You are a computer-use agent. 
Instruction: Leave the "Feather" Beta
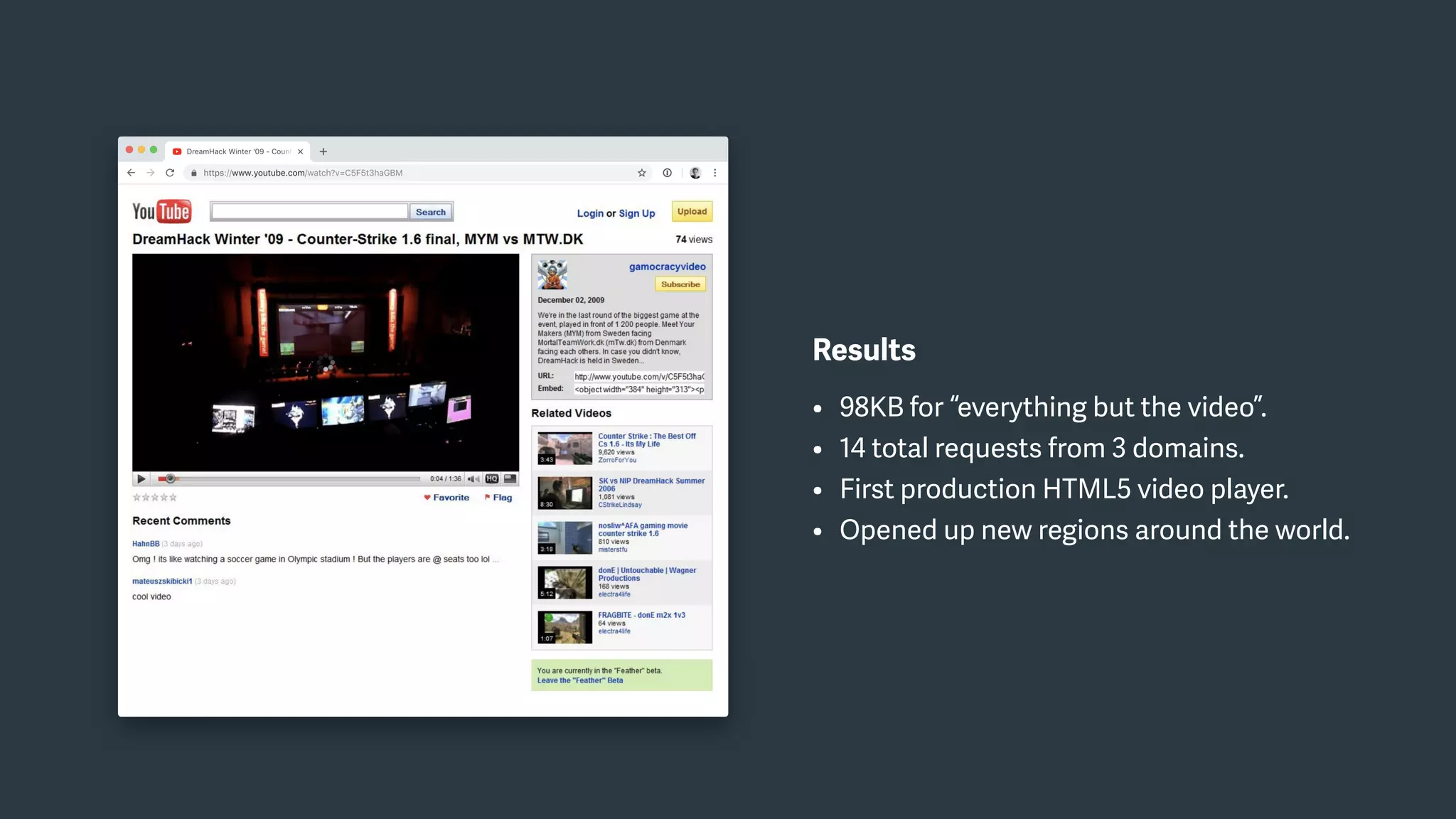coord(580,680)
